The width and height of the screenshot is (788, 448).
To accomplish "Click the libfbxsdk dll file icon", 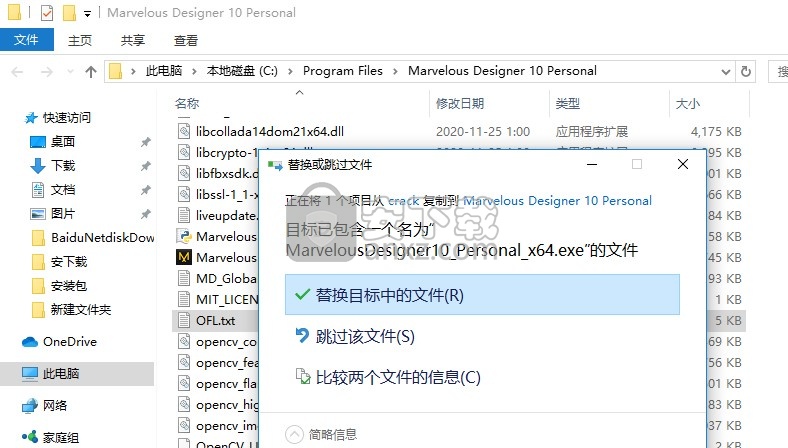I will [184, 173].
